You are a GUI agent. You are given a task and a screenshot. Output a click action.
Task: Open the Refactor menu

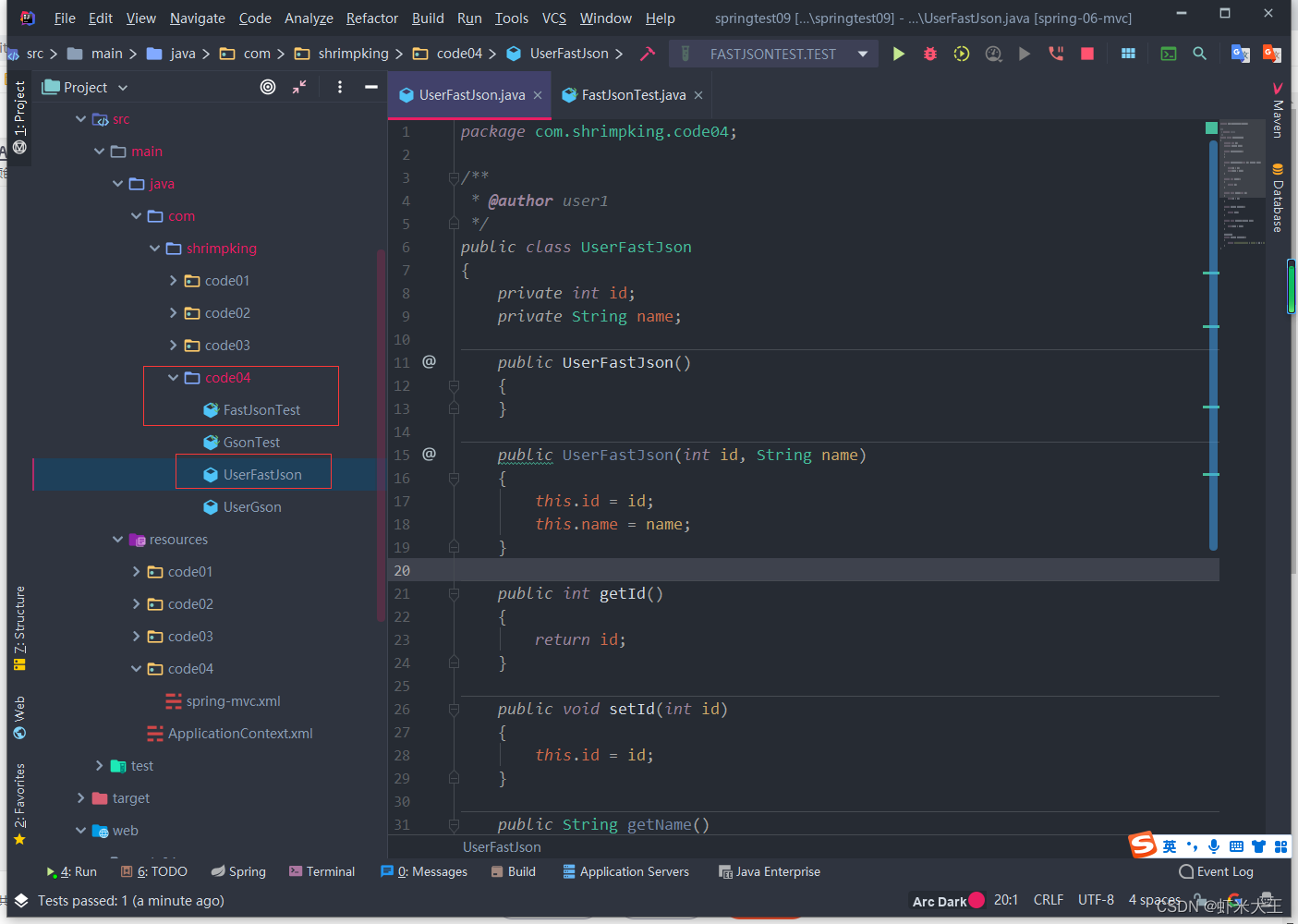(371, 18)
